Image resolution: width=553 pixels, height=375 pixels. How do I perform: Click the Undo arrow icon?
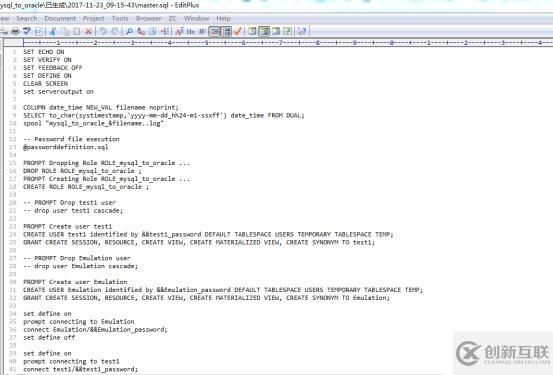pyautogui.click(x=103, y=31)
